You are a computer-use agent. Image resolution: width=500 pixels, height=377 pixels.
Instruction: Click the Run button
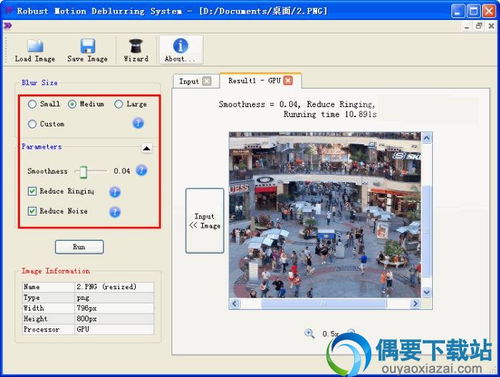pos(79,247)
